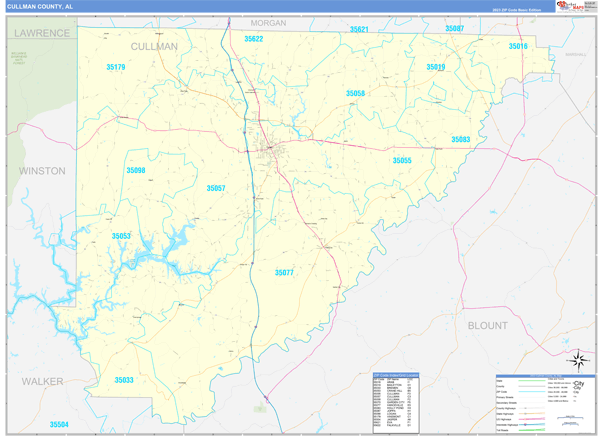This screenshot has width=600, height=436.
Task: Click the BLOUNT county label
Action: coord(488,325)
